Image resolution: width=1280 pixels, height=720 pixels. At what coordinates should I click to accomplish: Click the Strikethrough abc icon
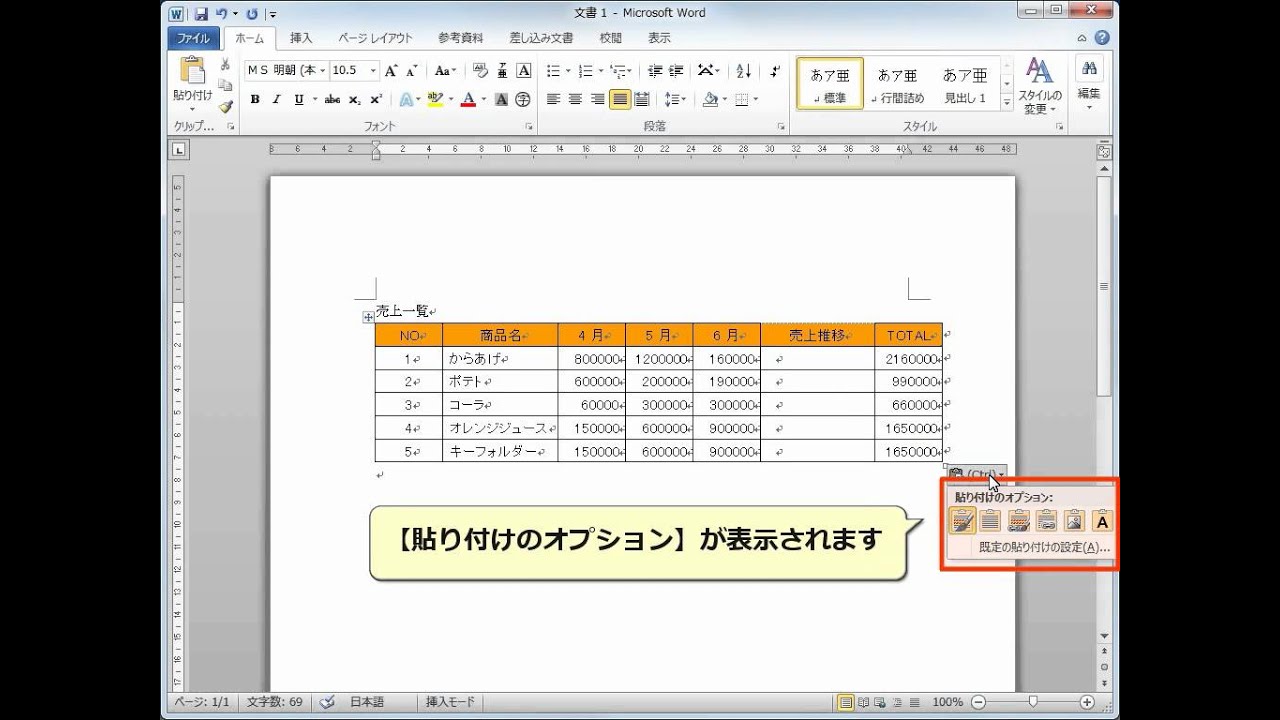click(x=332, y=99)
